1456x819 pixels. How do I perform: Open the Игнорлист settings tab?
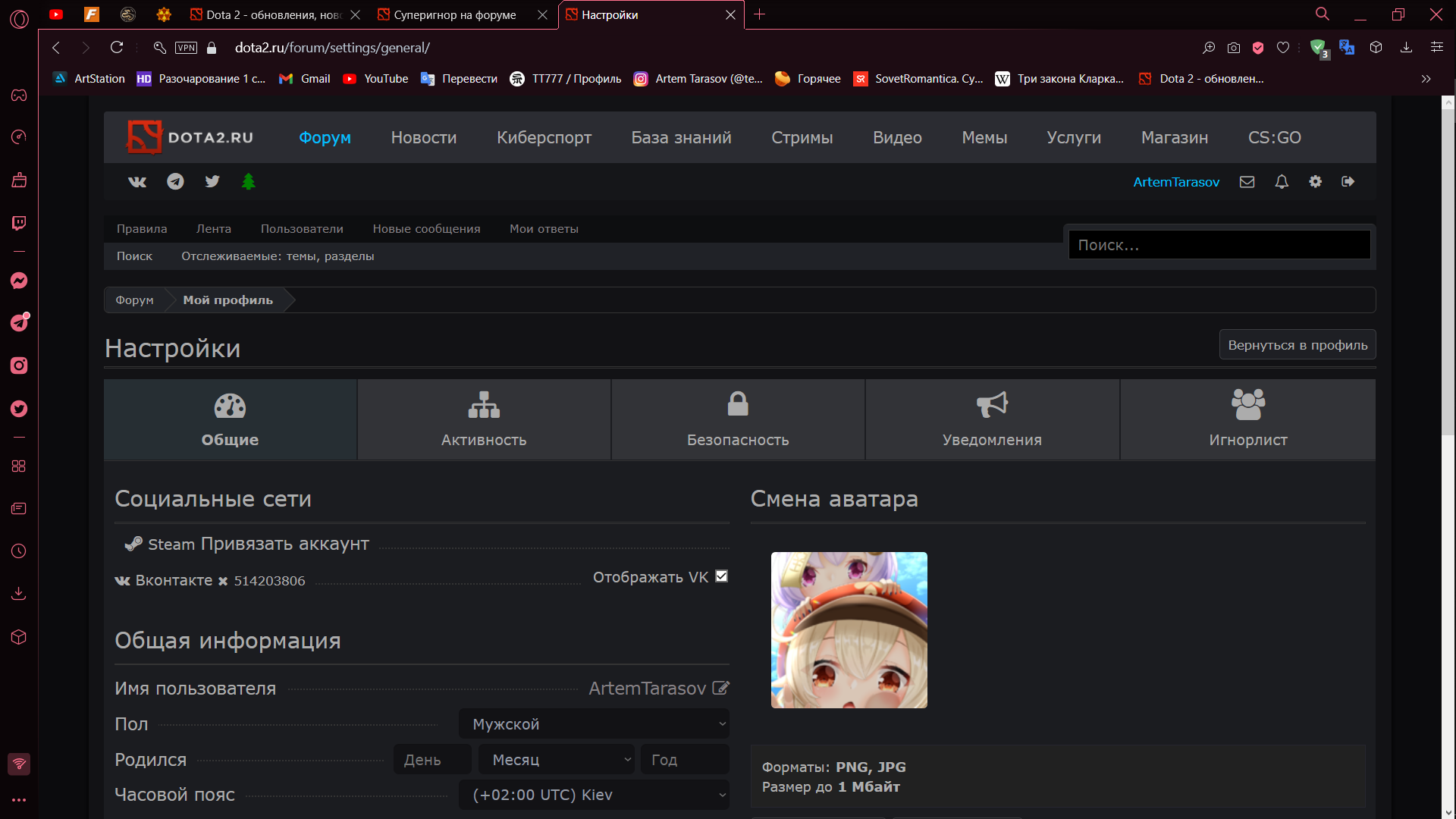(x=1247, y=419)
